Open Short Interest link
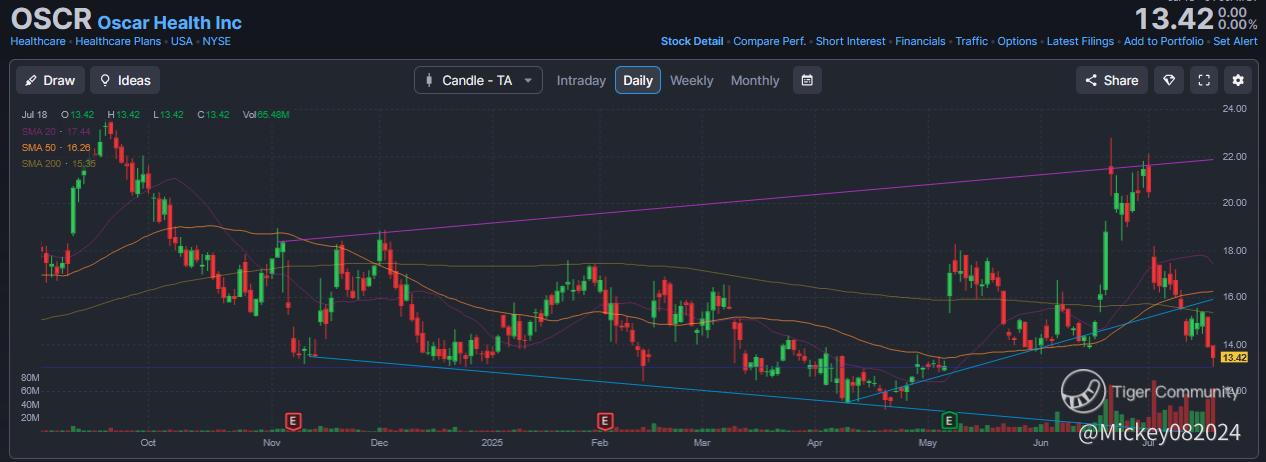 coord(850,42)
